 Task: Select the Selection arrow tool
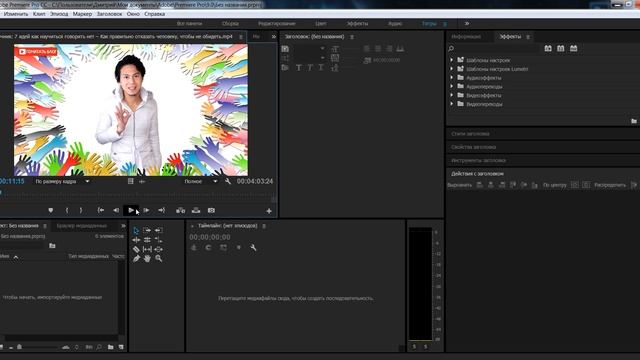136,231
